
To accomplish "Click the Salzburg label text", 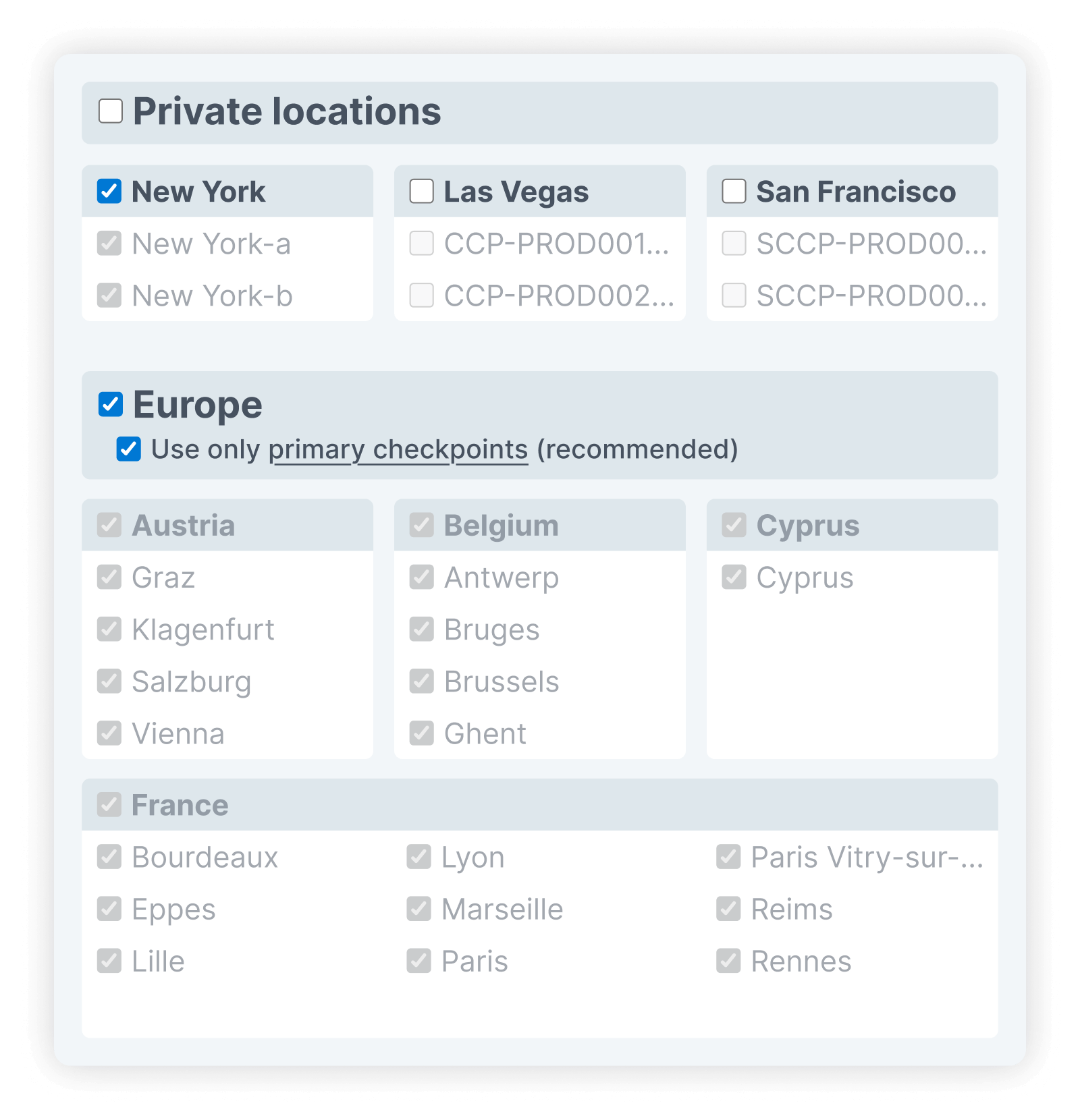I will [191, 681].
